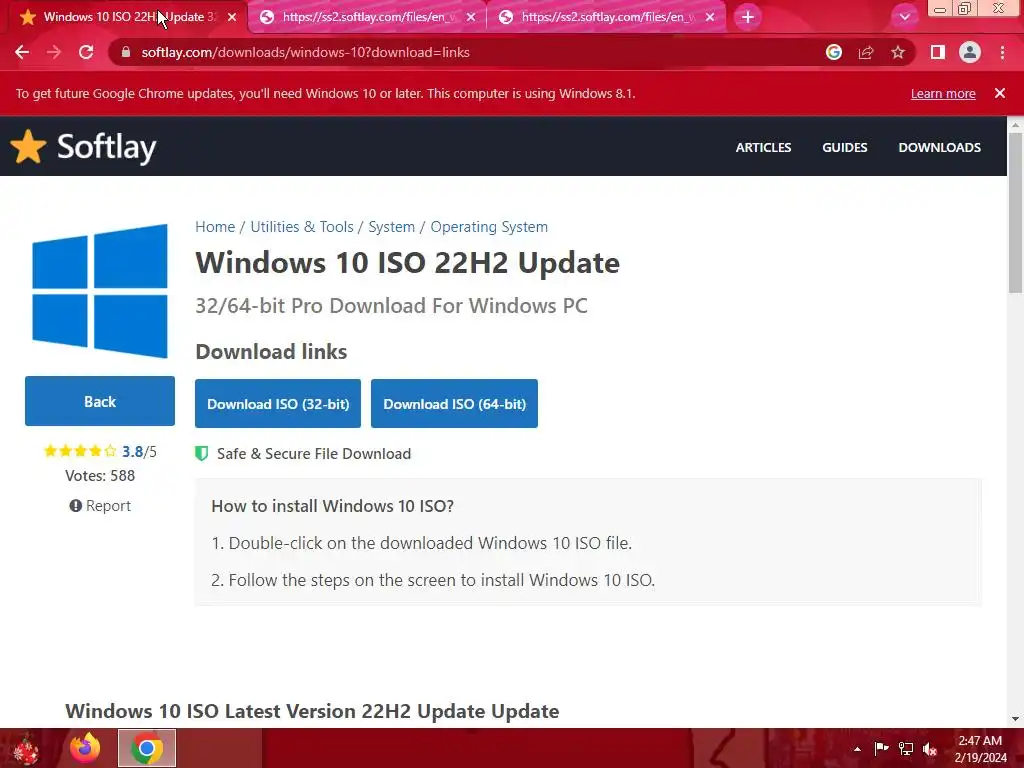Click the blue Back button
The width and height of the screenshot is (1024, 768).
100,401
